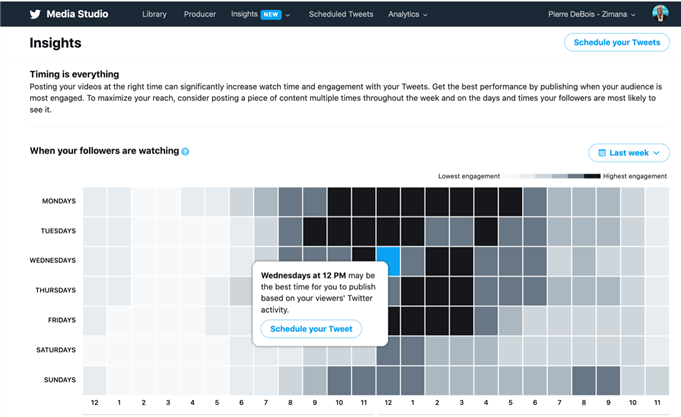Click Schedule your Tweet in the tooltip
The width and height of the screenshot is (681, 417).
(x=311, y=328)
